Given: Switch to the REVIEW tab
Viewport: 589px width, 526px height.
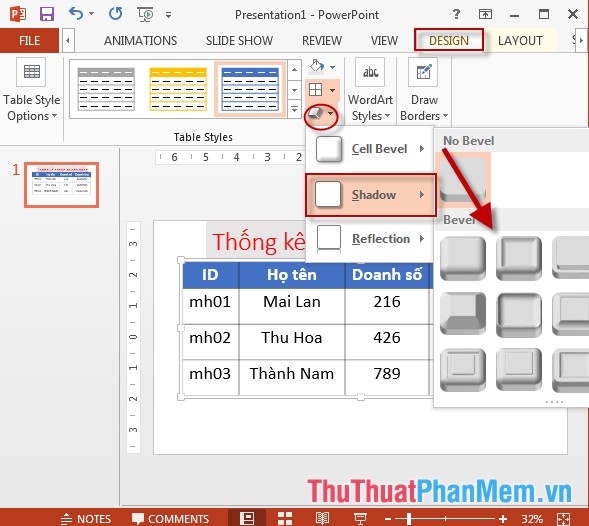Looking at the screenshot, I should pos(322,41).
